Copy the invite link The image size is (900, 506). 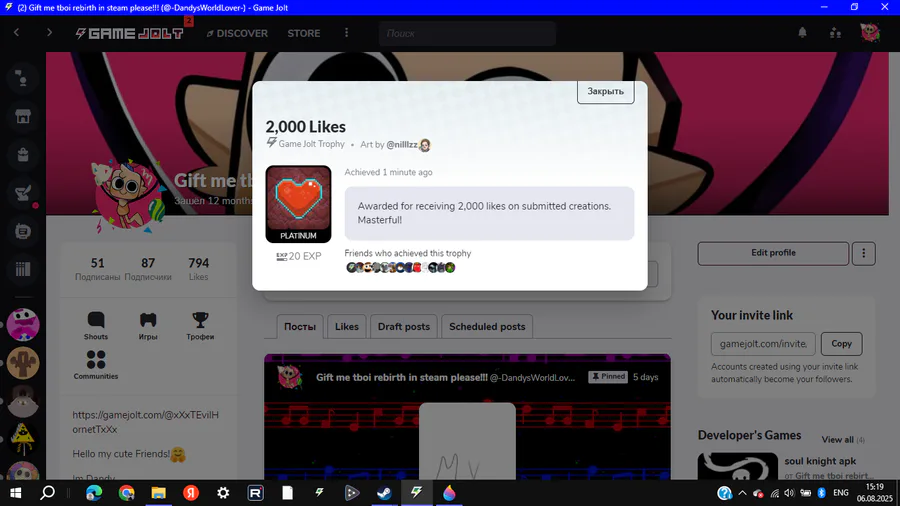click(x=841, y=344)
